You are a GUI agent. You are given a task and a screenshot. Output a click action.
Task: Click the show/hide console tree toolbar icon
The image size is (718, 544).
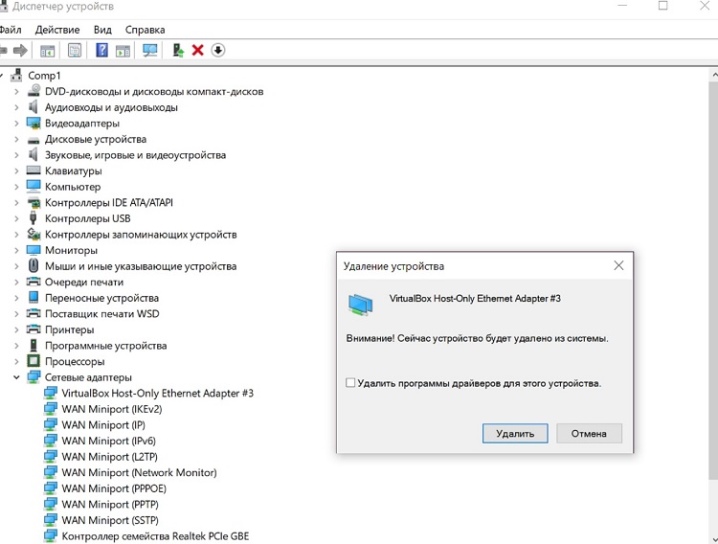(47, 50)
